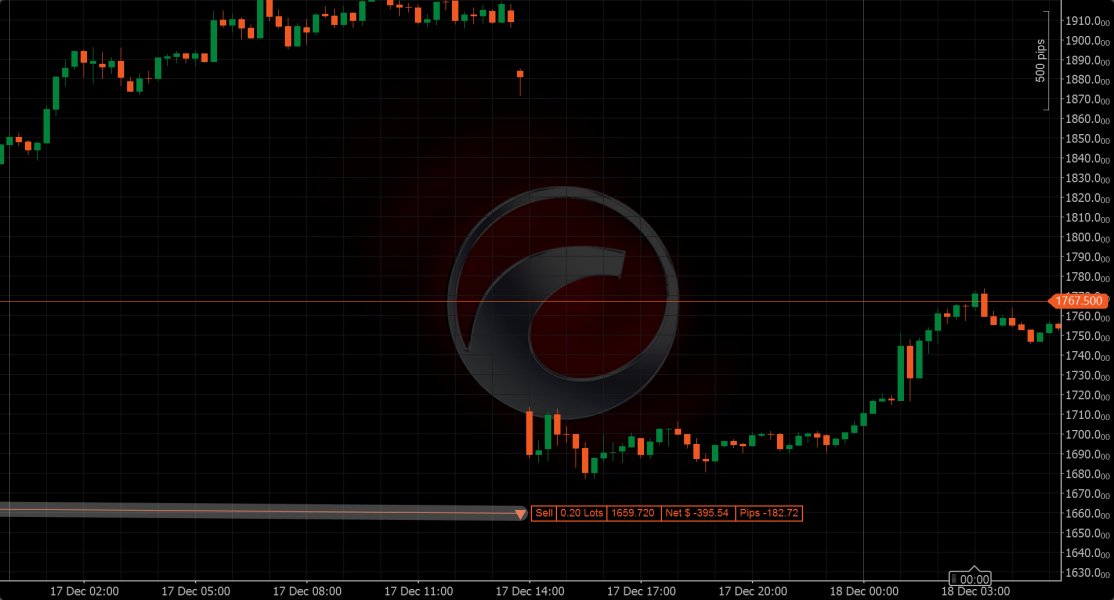The height and width of the screenshot is (600, 1114).
Task: Click the sell position arrow marker
Action: point(521,514)
